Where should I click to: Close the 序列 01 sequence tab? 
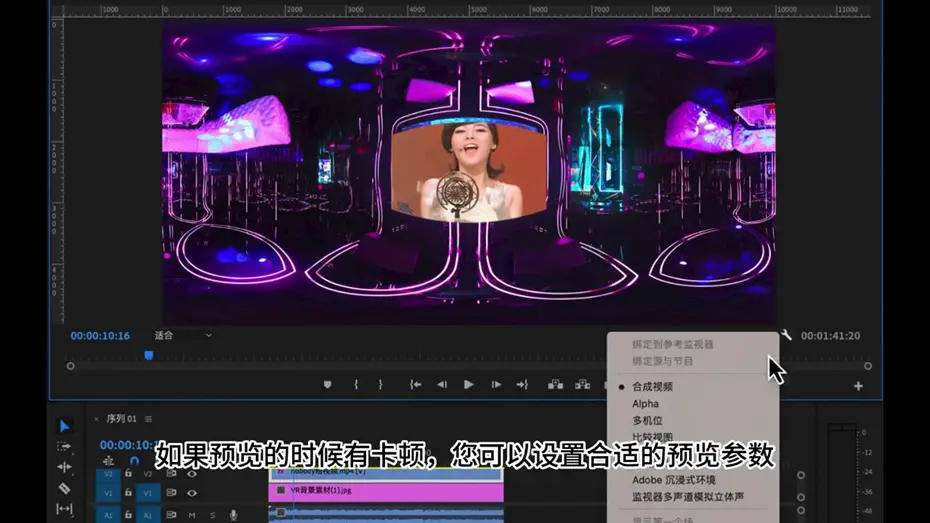click(96, 419)
